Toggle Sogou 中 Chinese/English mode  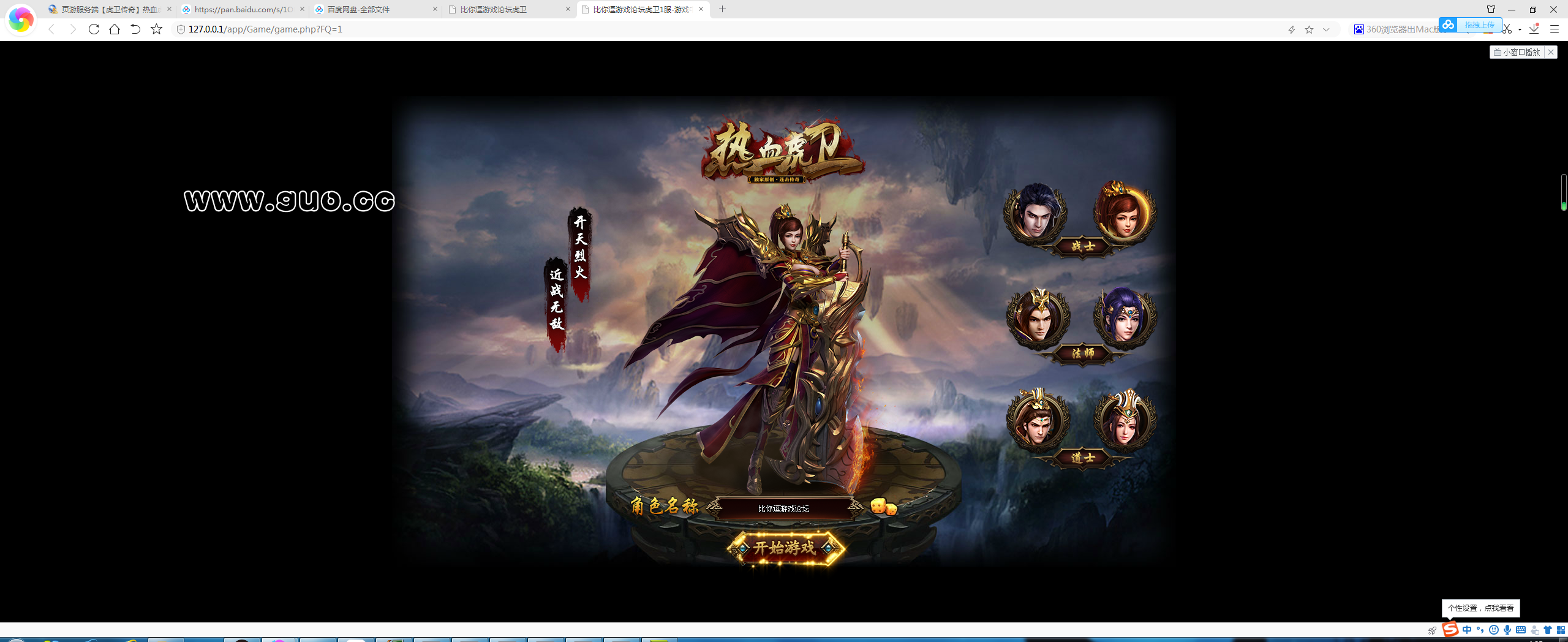tap(1467, 630)
